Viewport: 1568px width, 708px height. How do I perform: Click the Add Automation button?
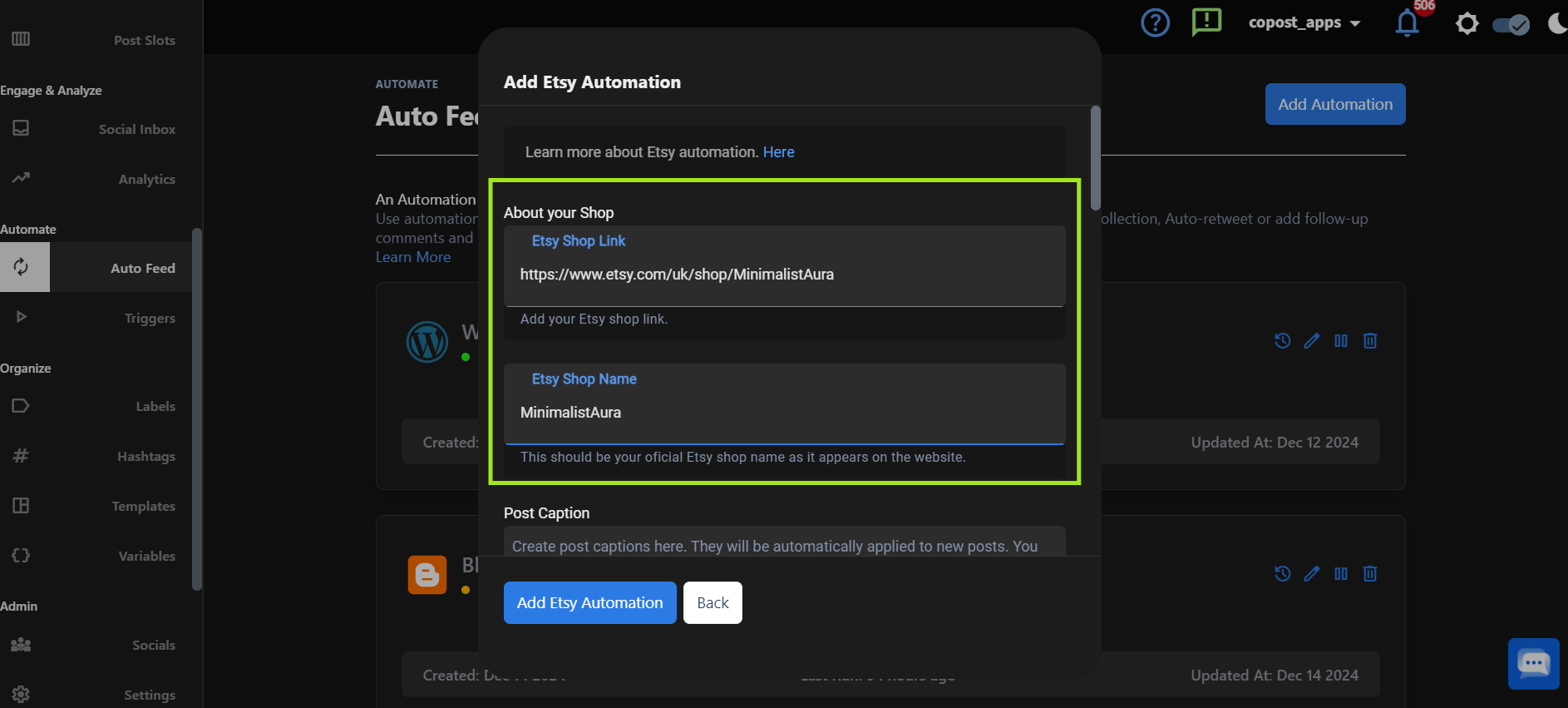coord(1335,104)
